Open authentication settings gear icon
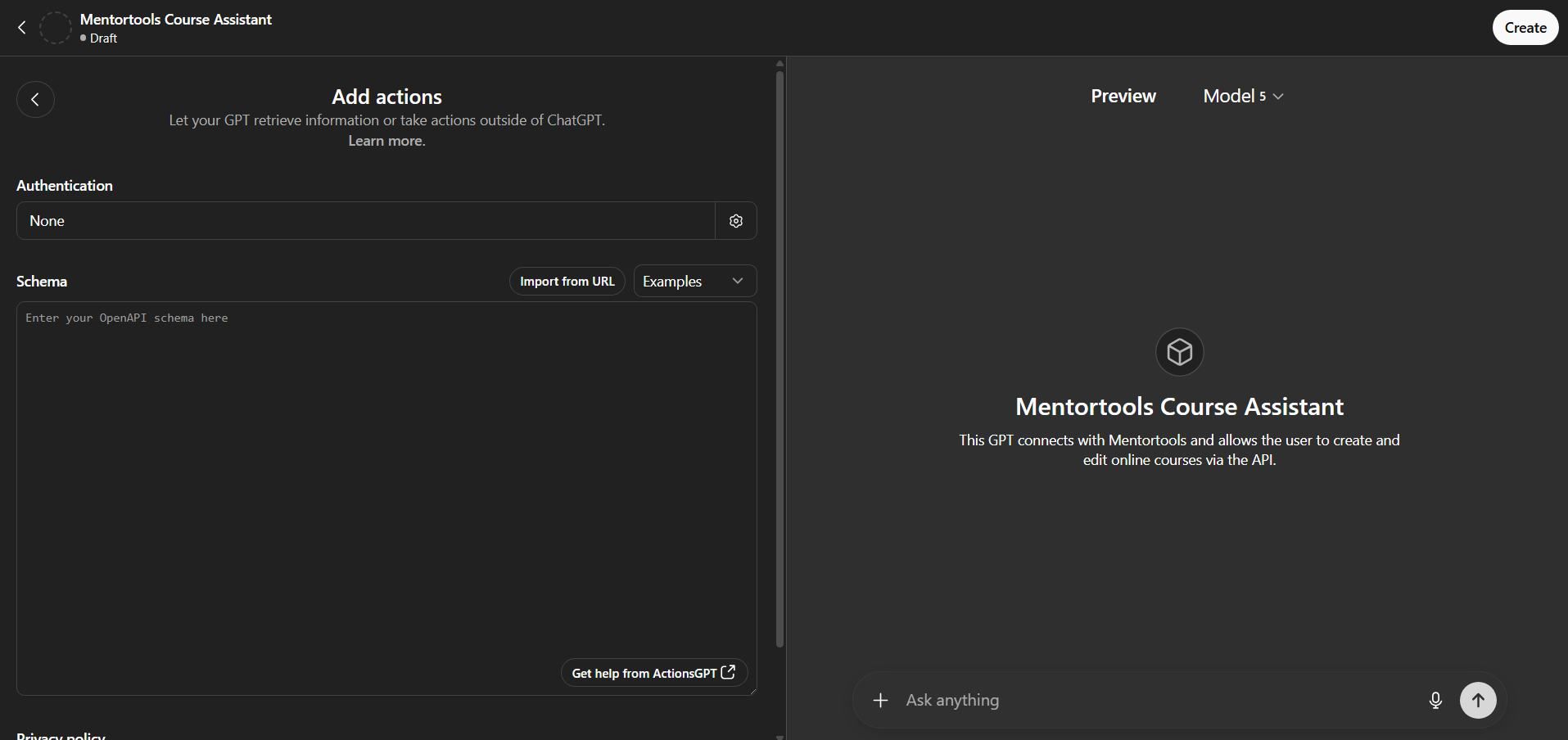Viewport: 1568px width, 740px height. [736, 221]
